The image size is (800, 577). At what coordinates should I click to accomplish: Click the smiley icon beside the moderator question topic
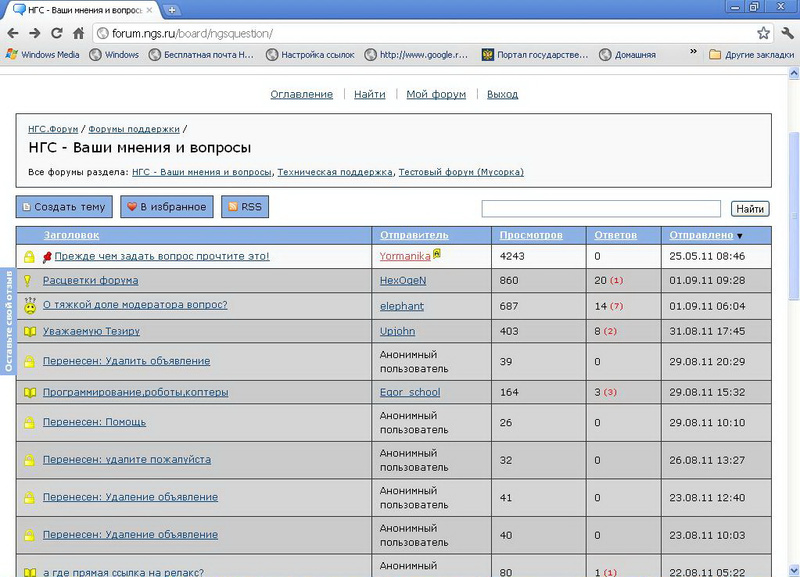tap(30, 305)
